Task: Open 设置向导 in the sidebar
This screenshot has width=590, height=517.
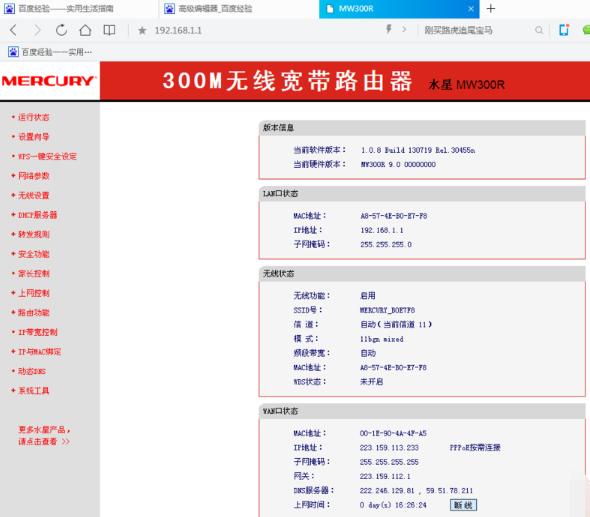Action: [x=33, y=137]
